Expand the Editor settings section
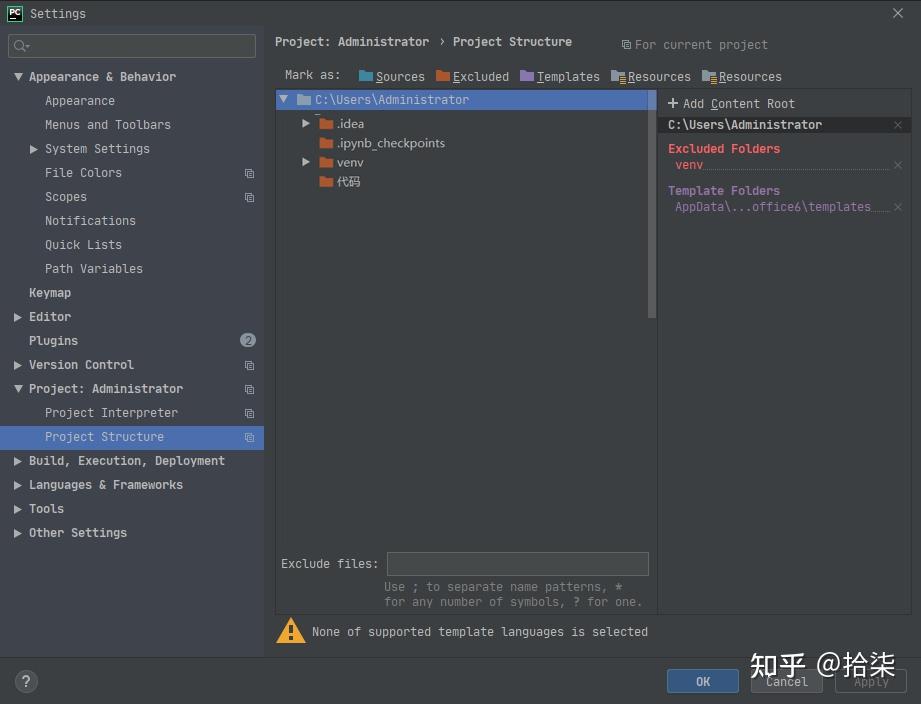This screenshot has height=704, width=921. (x=18, y=317)
